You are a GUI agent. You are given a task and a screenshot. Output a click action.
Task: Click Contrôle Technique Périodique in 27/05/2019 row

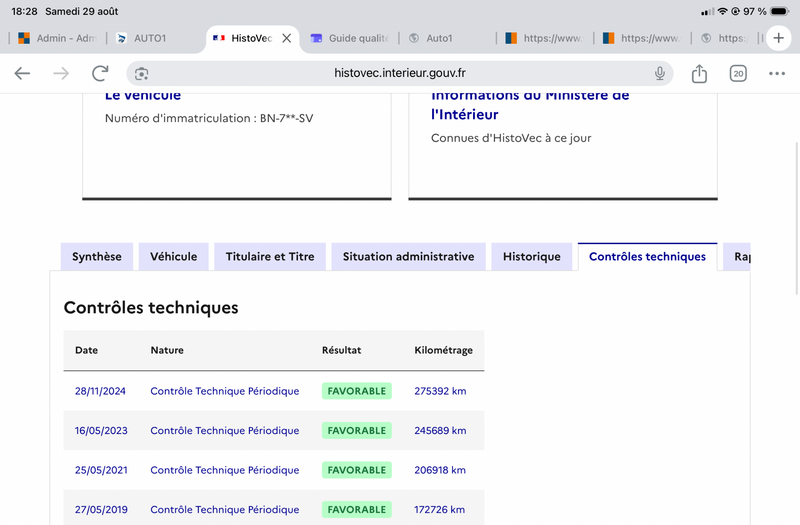[x=224, y=509]
